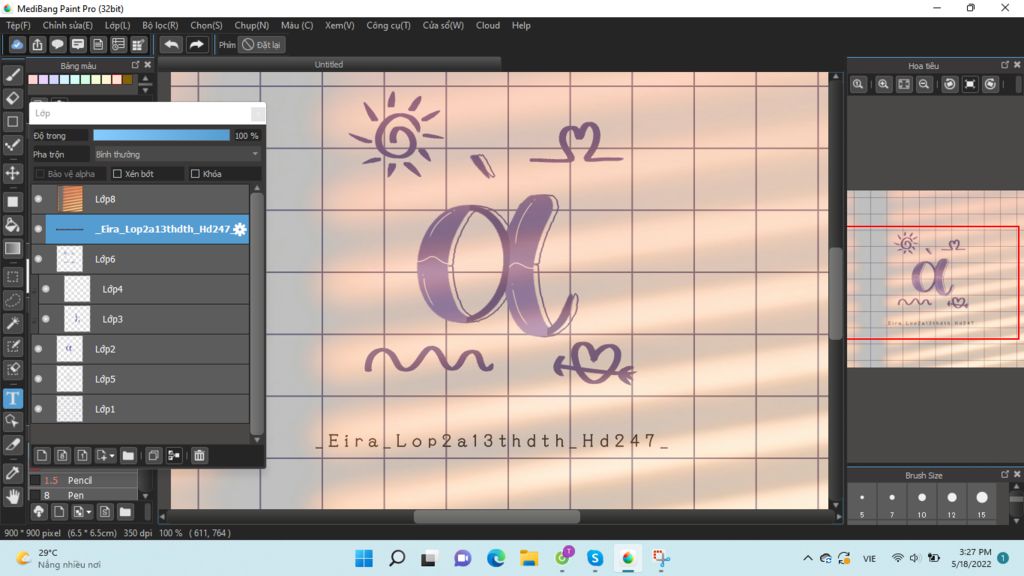Click the Undo arrow in toolbar
Screen dimensions: 1024x576
pyautogui.click(x=171, y=44)
